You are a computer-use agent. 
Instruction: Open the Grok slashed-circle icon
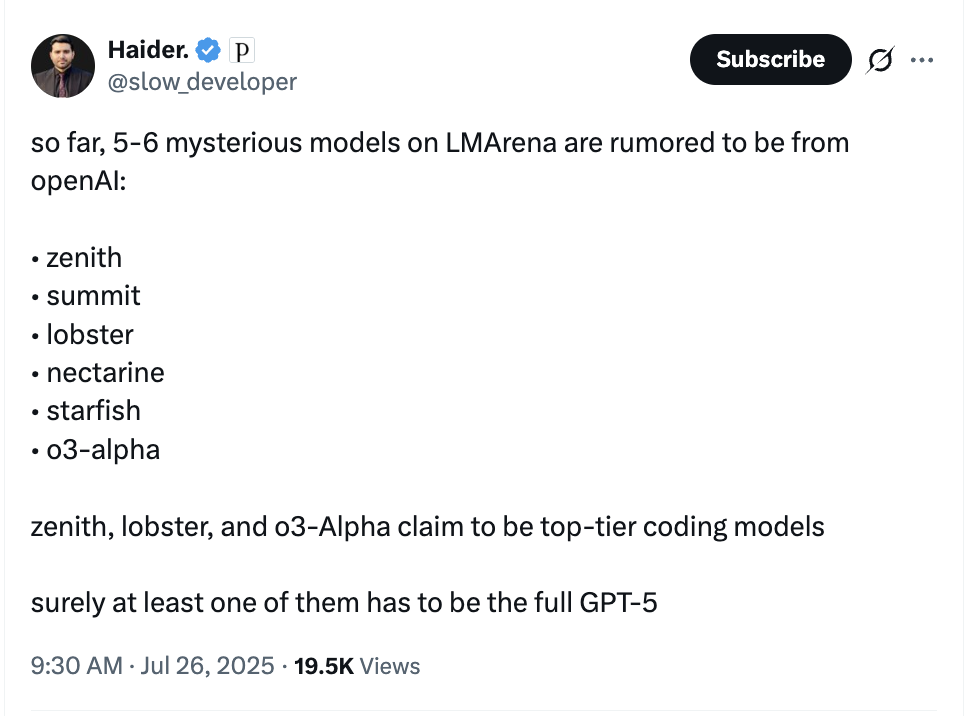[x=880, y=60]
